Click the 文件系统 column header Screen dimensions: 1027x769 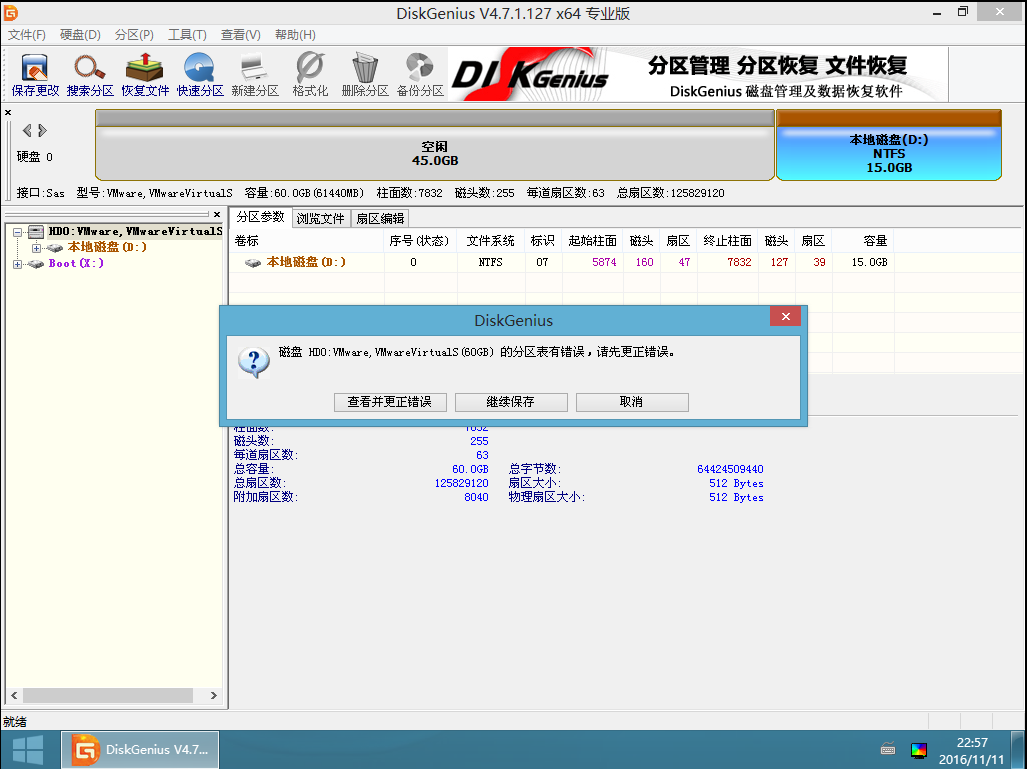(x=491, y=241)
